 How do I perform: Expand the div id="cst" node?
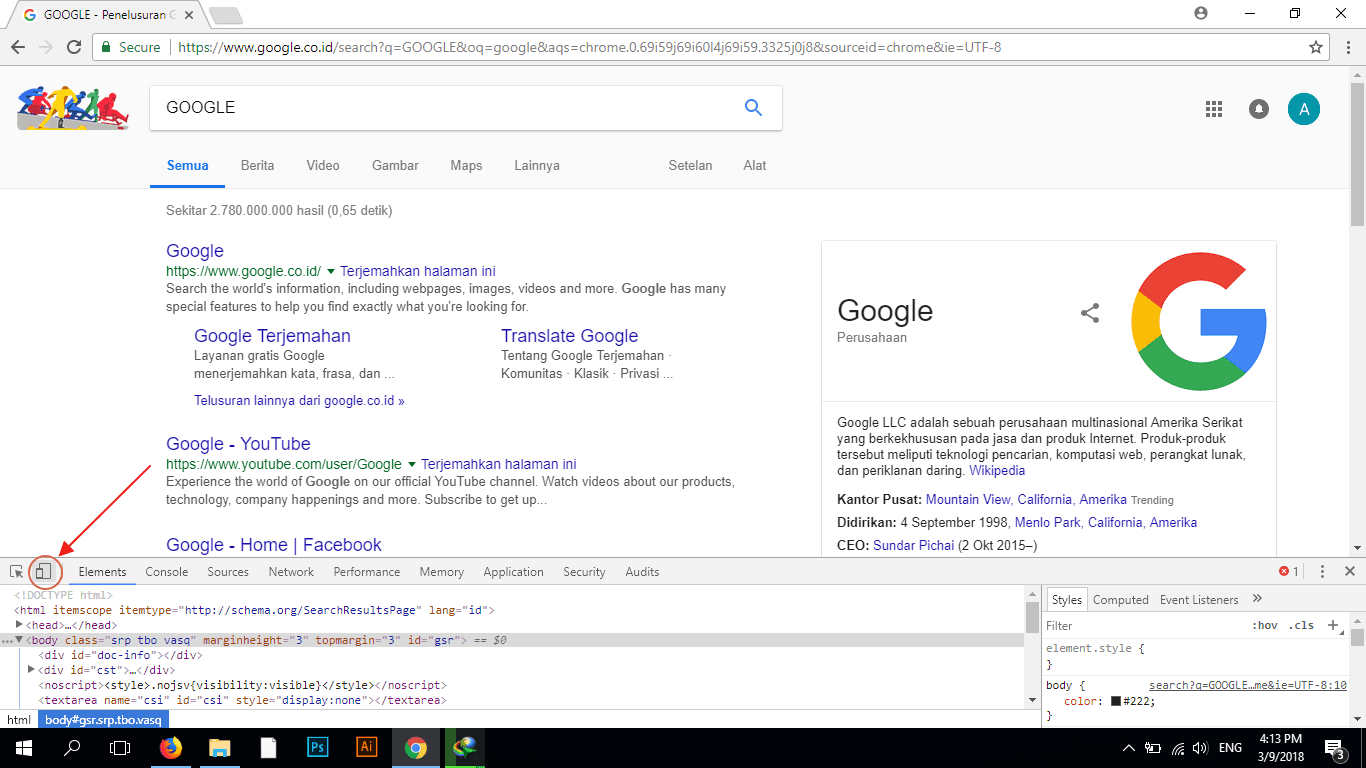point(32,669)
